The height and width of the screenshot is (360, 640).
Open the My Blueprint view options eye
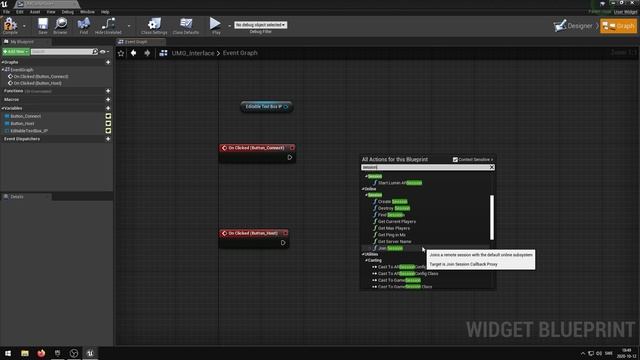click(x=104, y=52)
